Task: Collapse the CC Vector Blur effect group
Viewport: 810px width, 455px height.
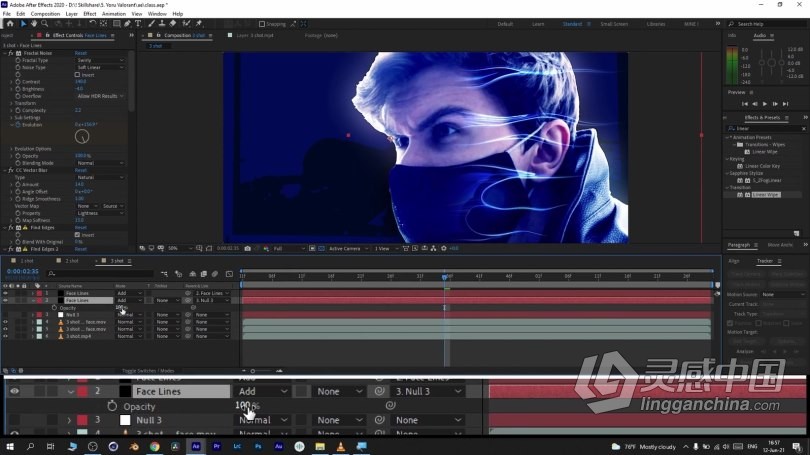Action: pos(5,170)
